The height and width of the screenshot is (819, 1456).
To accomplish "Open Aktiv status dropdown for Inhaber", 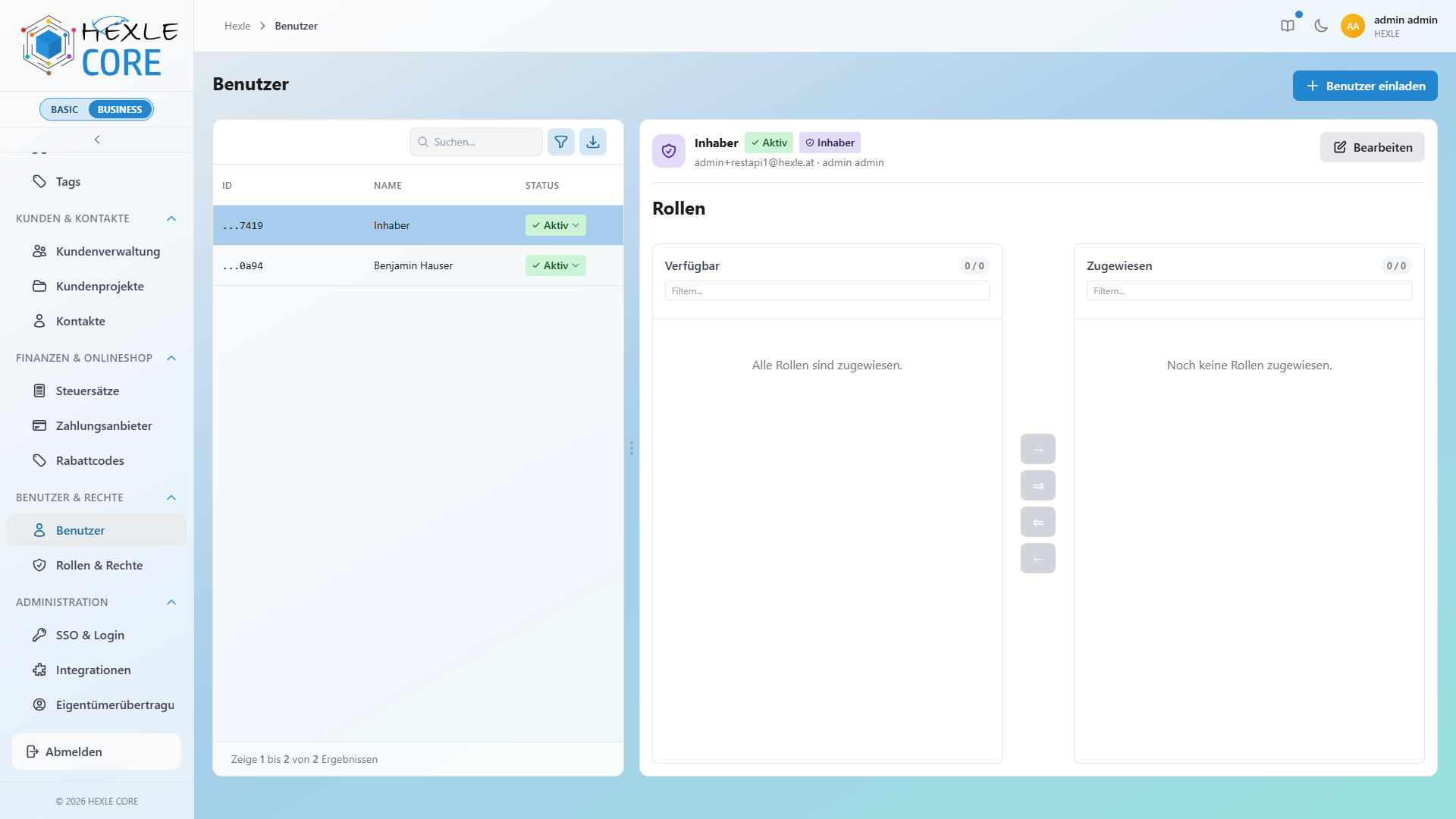I will [x=556, y=225].
